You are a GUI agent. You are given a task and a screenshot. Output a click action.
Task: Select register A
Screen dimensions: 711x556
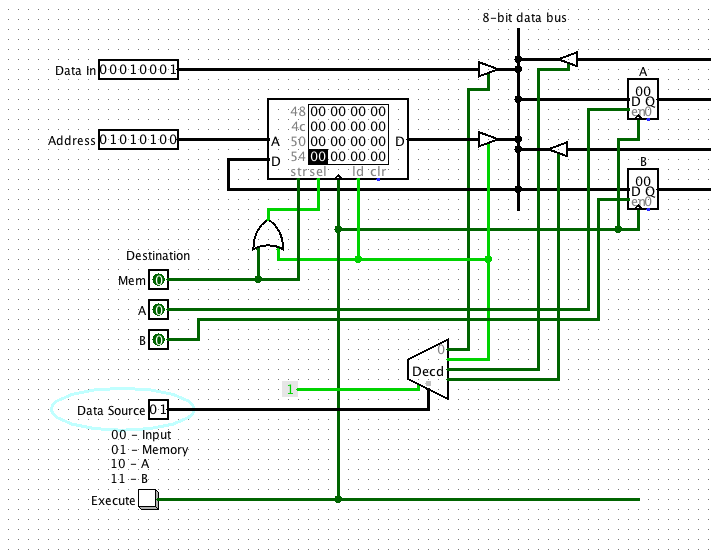(642, 100)
